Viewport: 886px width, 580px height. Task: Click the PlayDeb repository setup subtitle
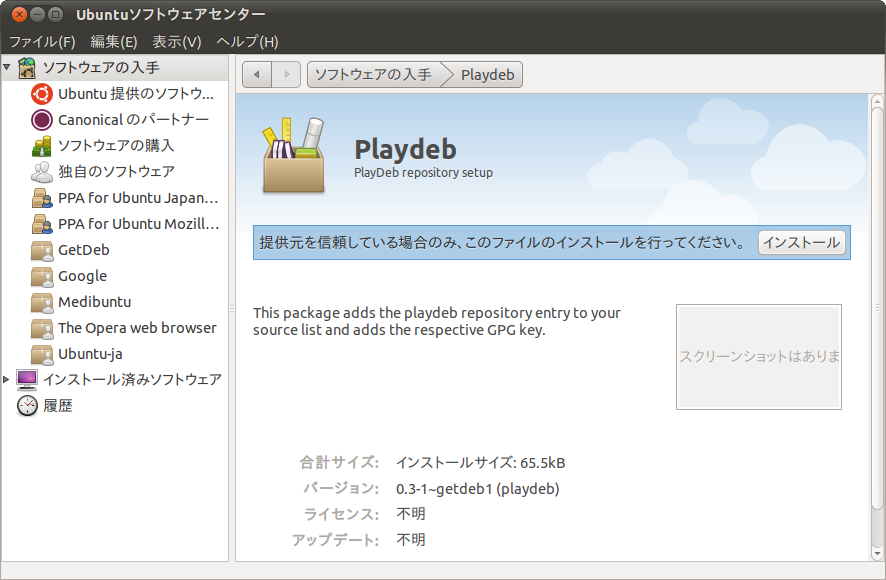(423, 173)
